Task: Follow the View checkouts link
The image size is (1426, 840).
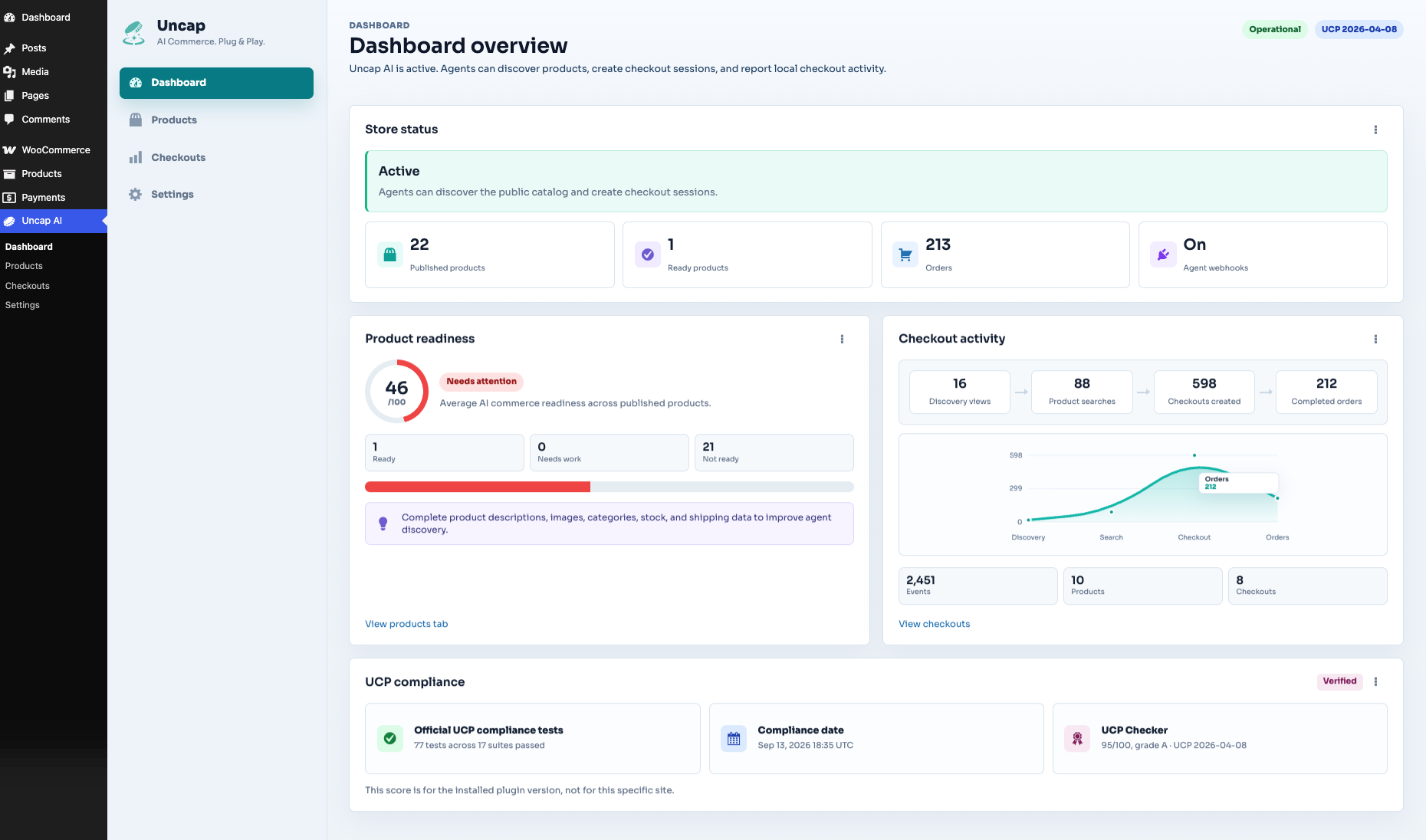Action: tap(934, 624)
